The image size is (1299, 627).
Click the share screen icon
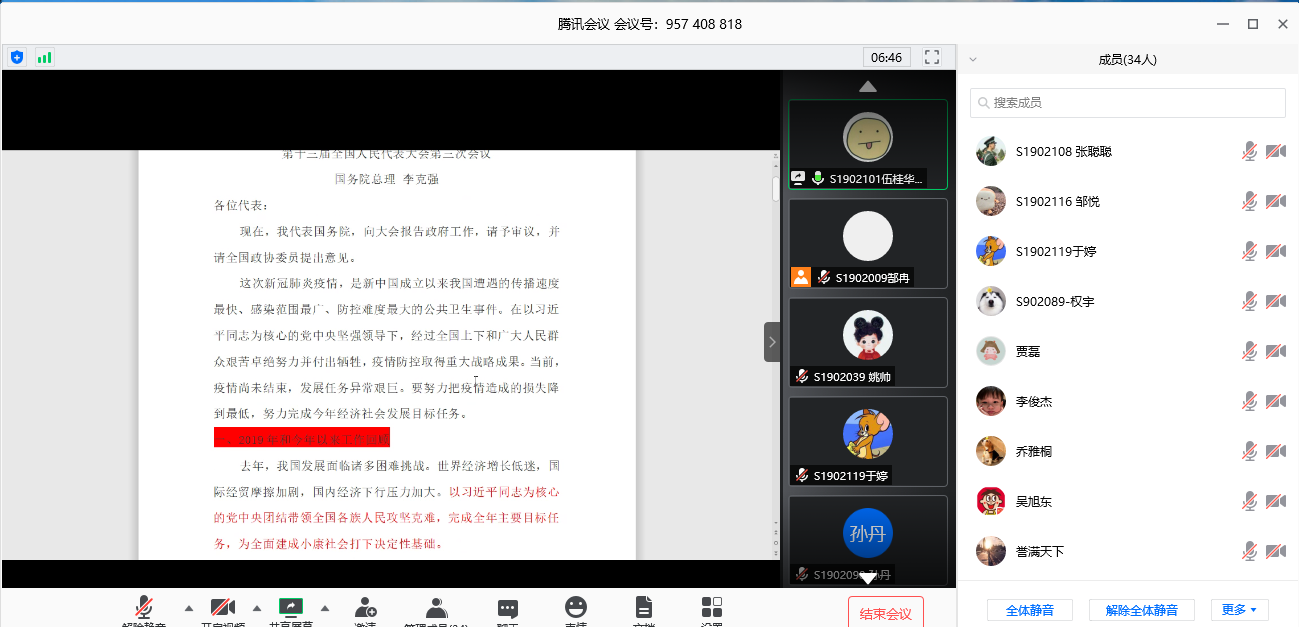pos(290,606)
